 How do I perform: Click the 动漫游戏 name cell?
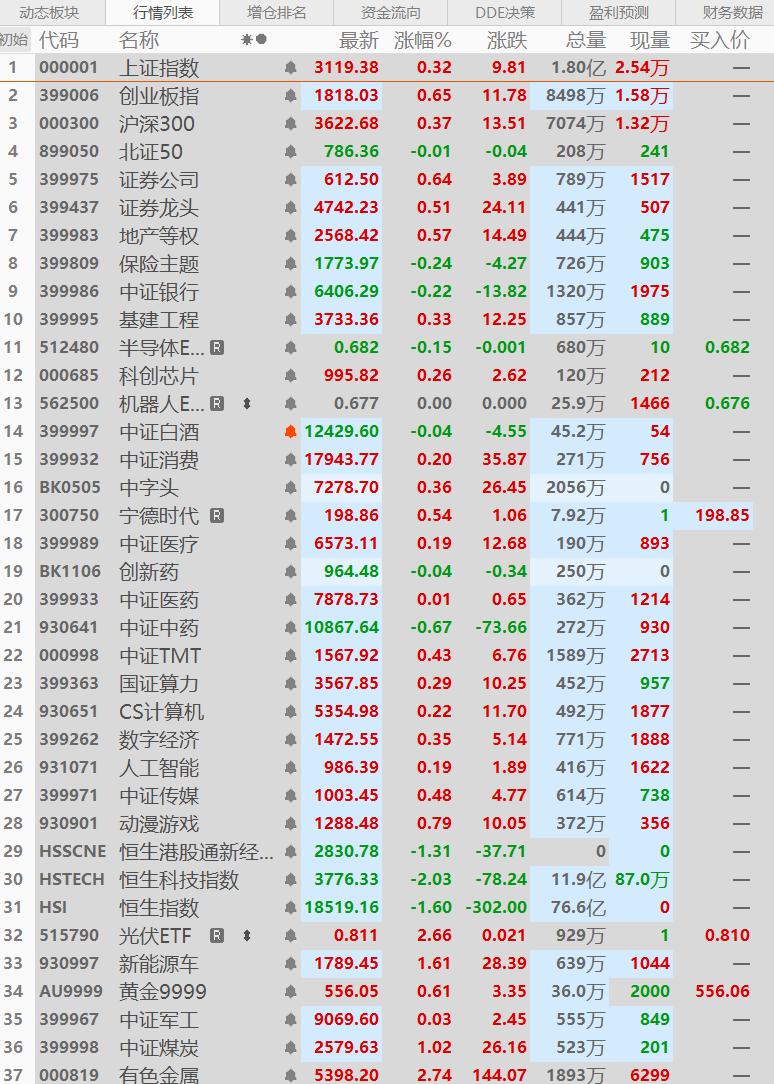pos(159,823)
